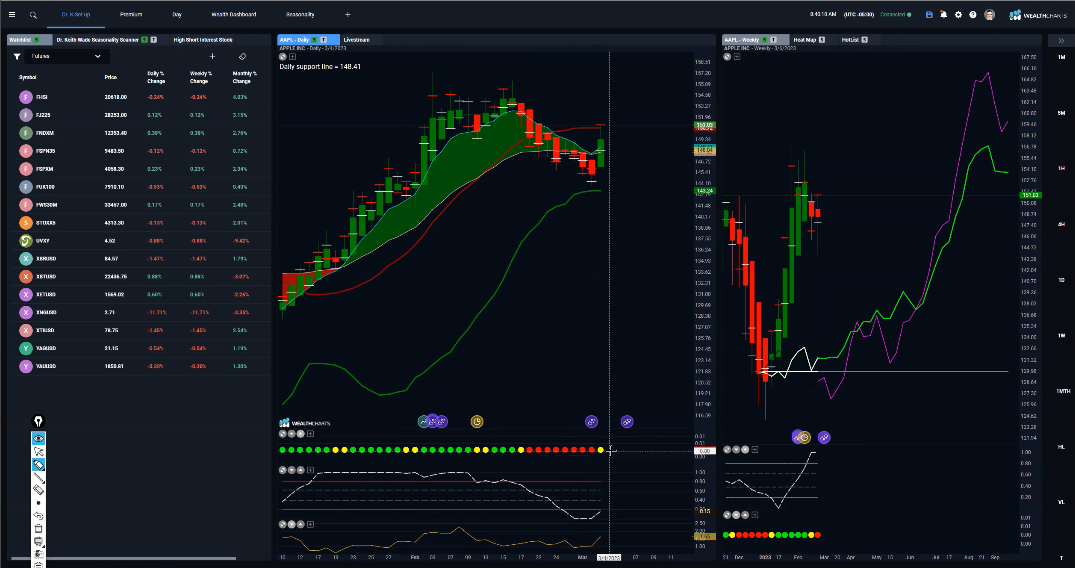Switch to the Day workspace tab

[177, 14]
